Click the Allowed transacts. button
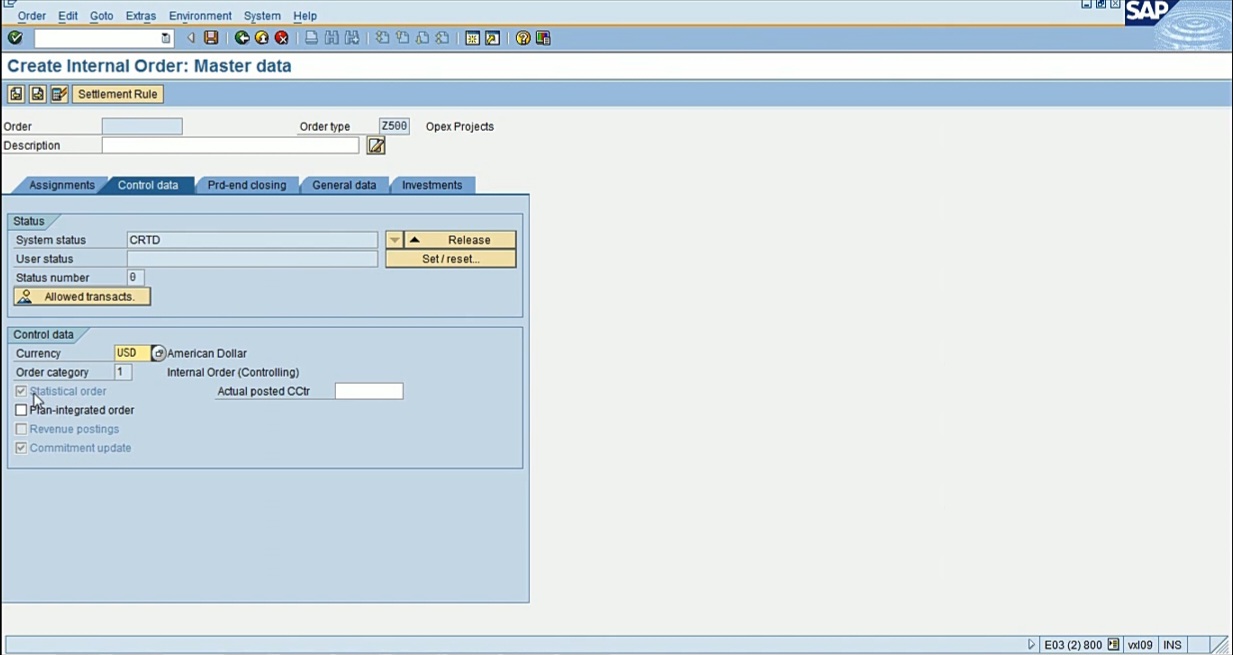This screenshot has width=1233, height=655. 82,297
